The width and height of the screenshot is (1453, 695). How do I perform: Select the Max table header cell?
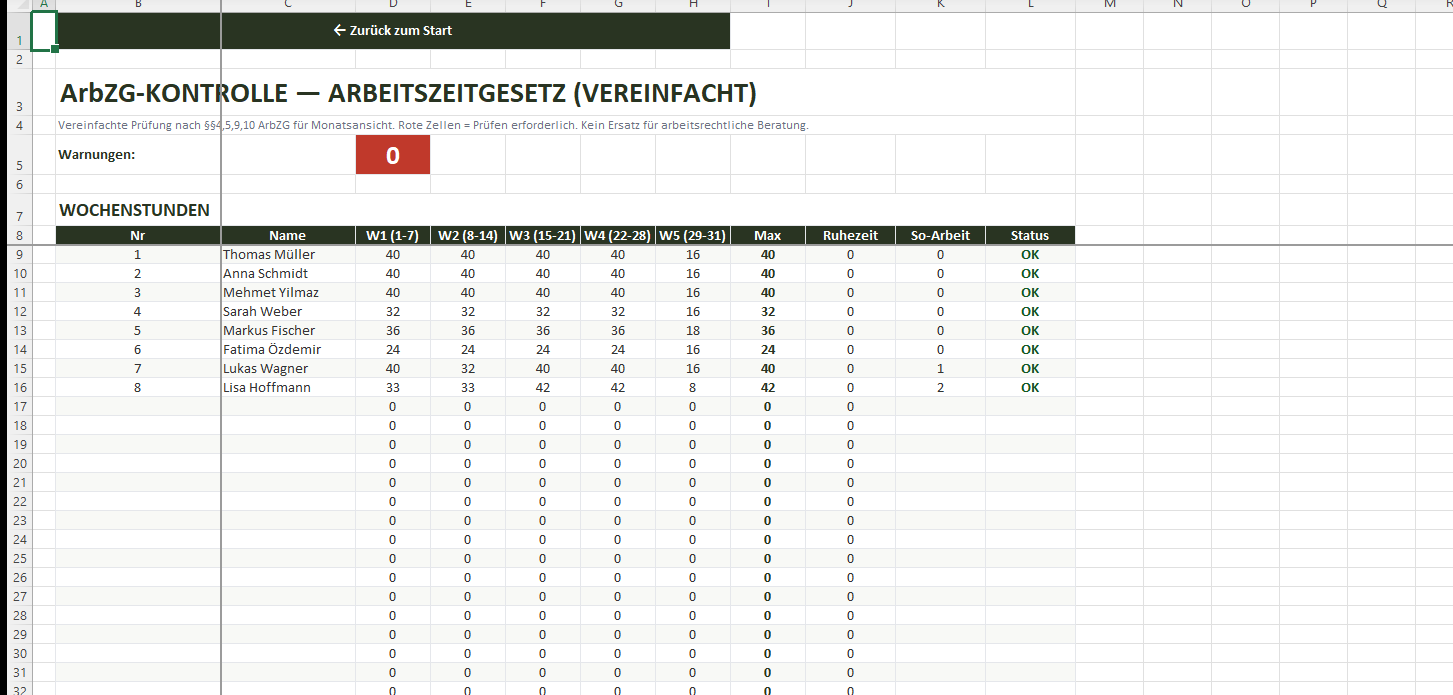tap(767, 236)
